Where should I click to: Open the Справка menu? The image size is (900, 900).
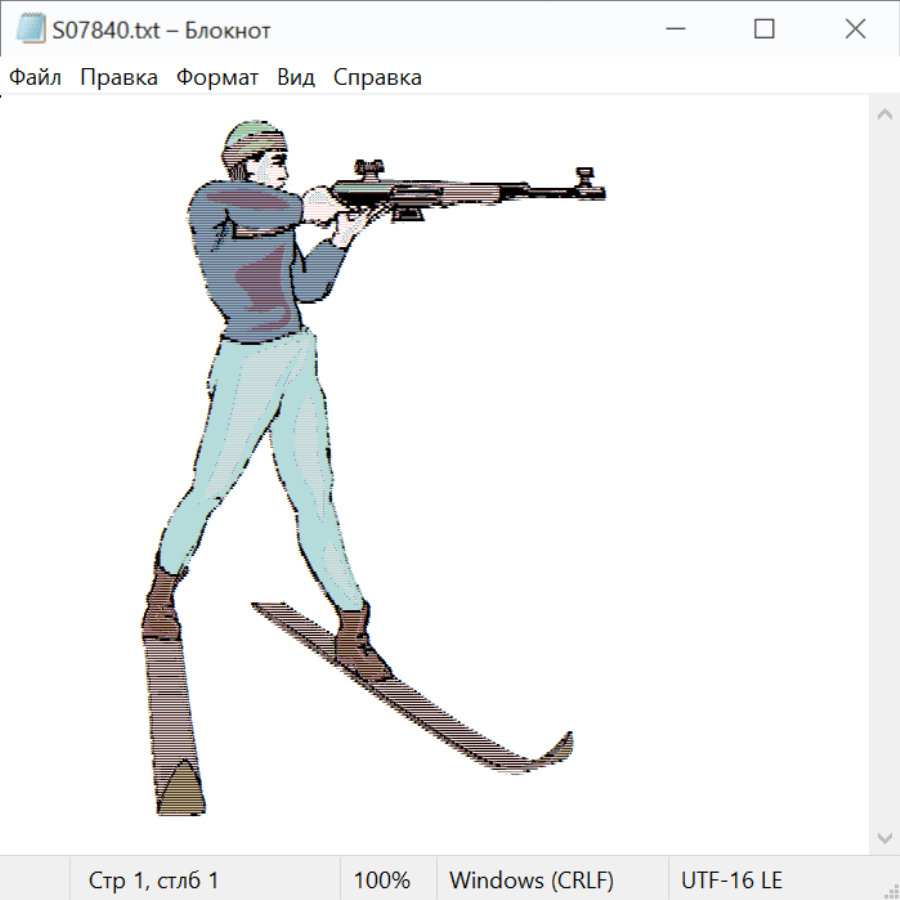[x=377, y=78]
